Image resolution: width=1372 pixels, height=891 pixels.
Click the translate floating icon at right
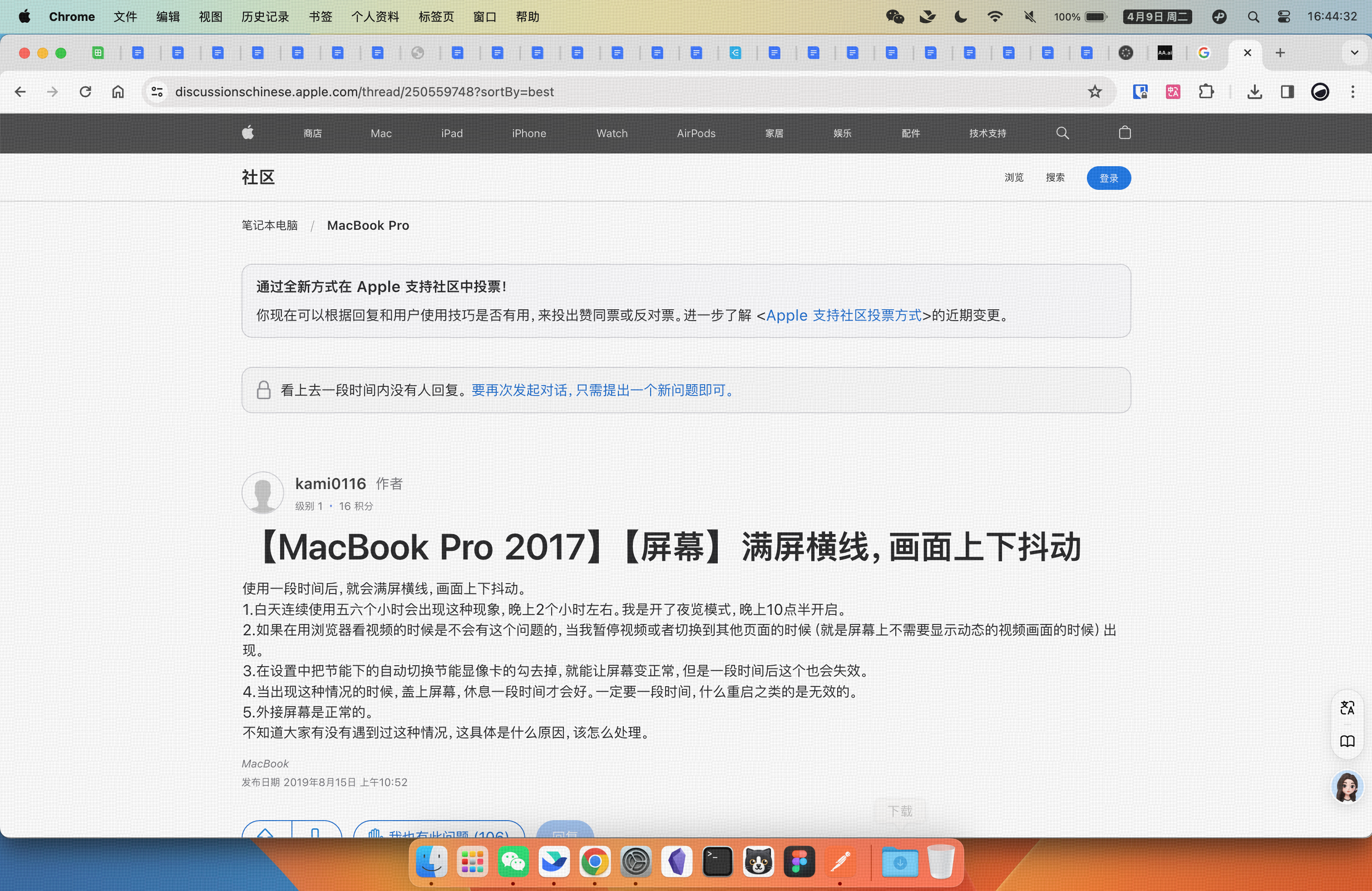click(x=1347, y=708)
